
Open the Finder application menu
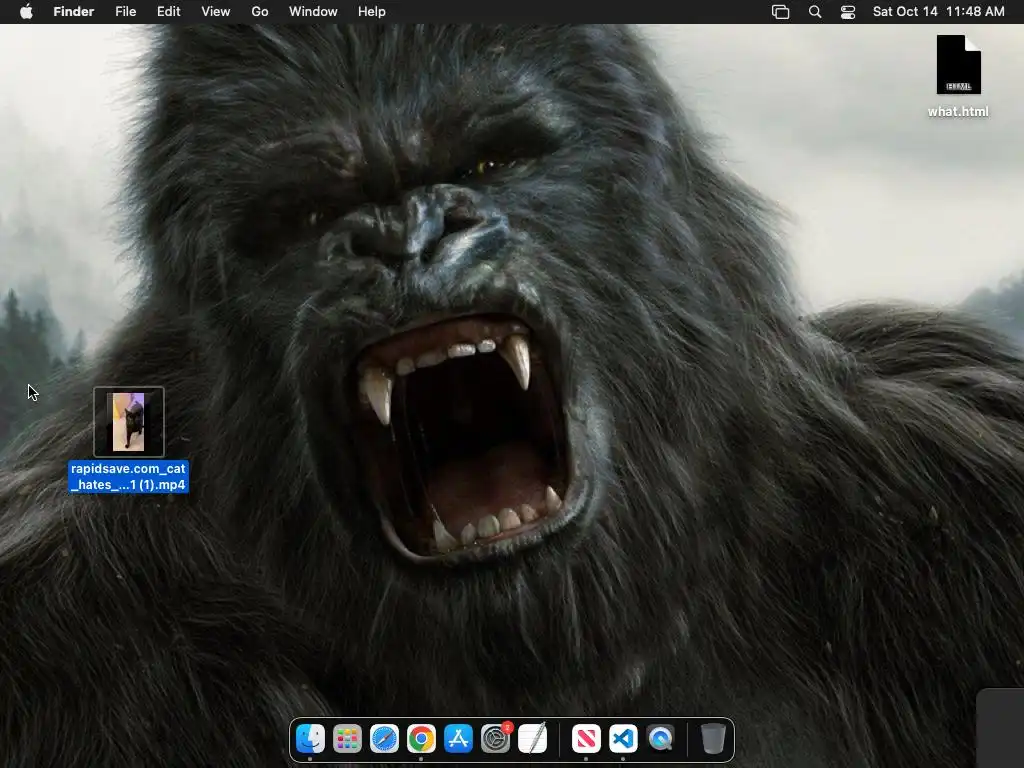[74, 12]
